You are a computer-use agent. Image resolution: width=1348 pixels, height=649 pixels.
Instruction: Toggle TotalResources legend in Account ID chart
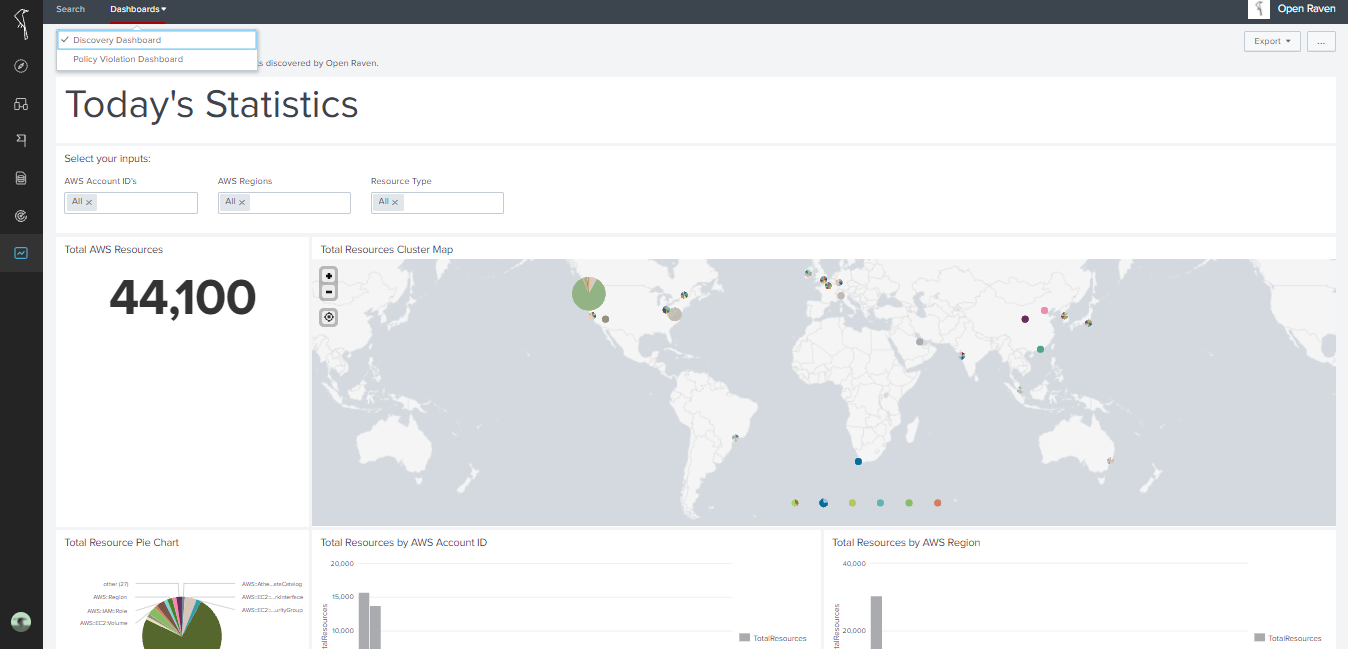pyautogui.click(x=773, y=638)
